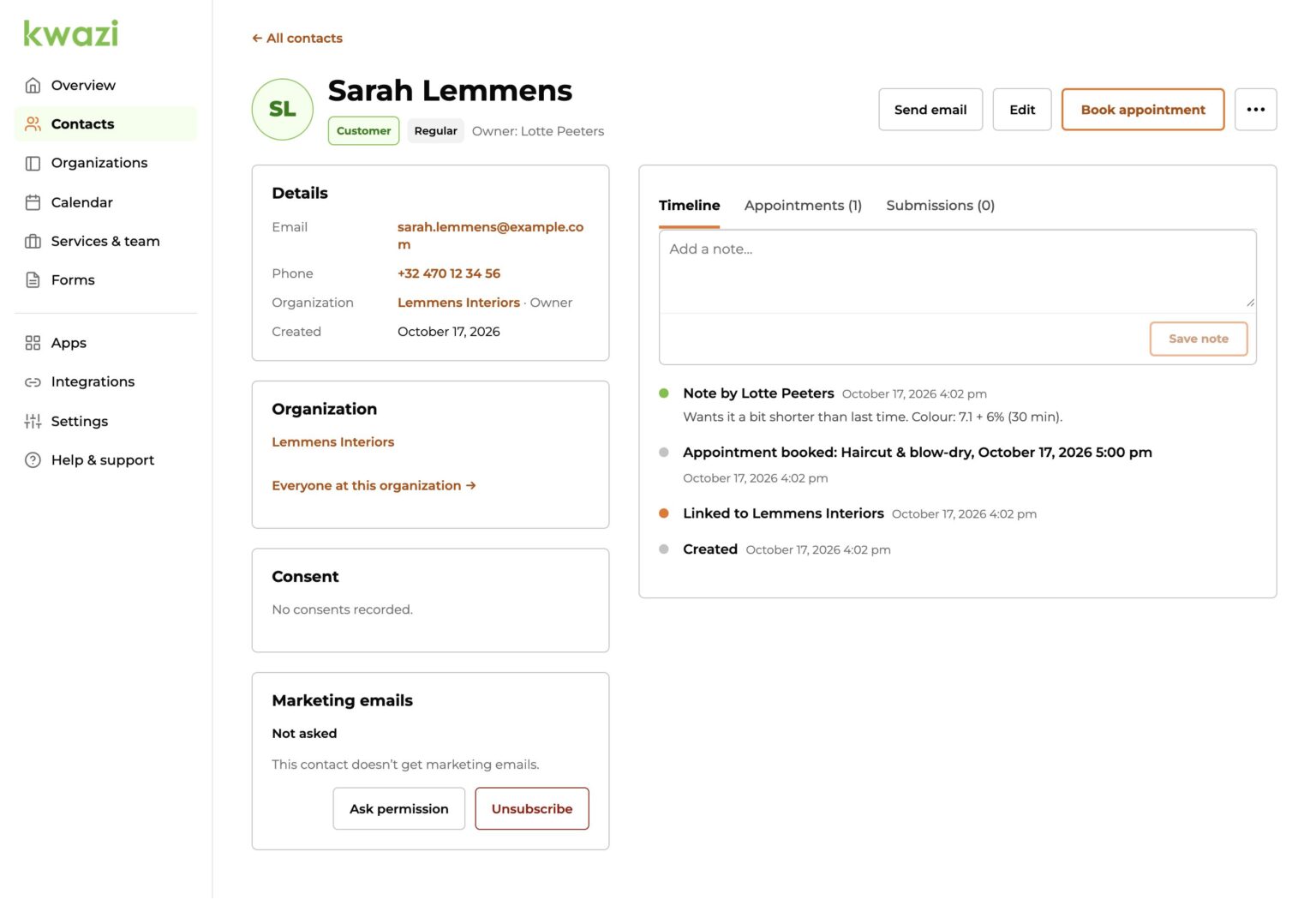Click the kwazi logo
1316x918 pixels.
(71, 33)
